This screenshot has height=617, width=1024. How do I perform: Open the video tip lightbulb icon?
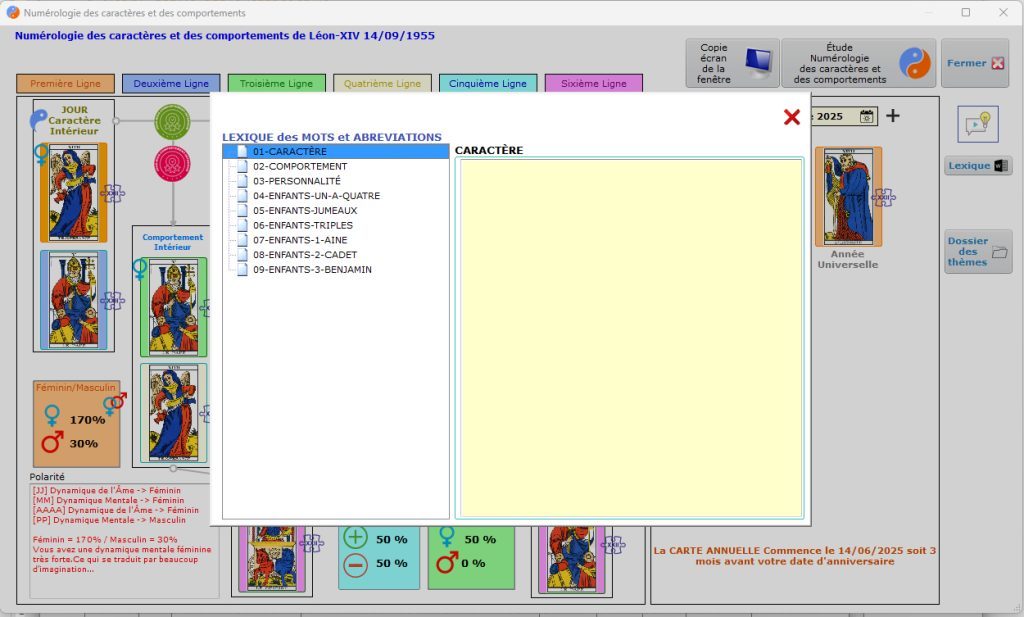(977, 123)
